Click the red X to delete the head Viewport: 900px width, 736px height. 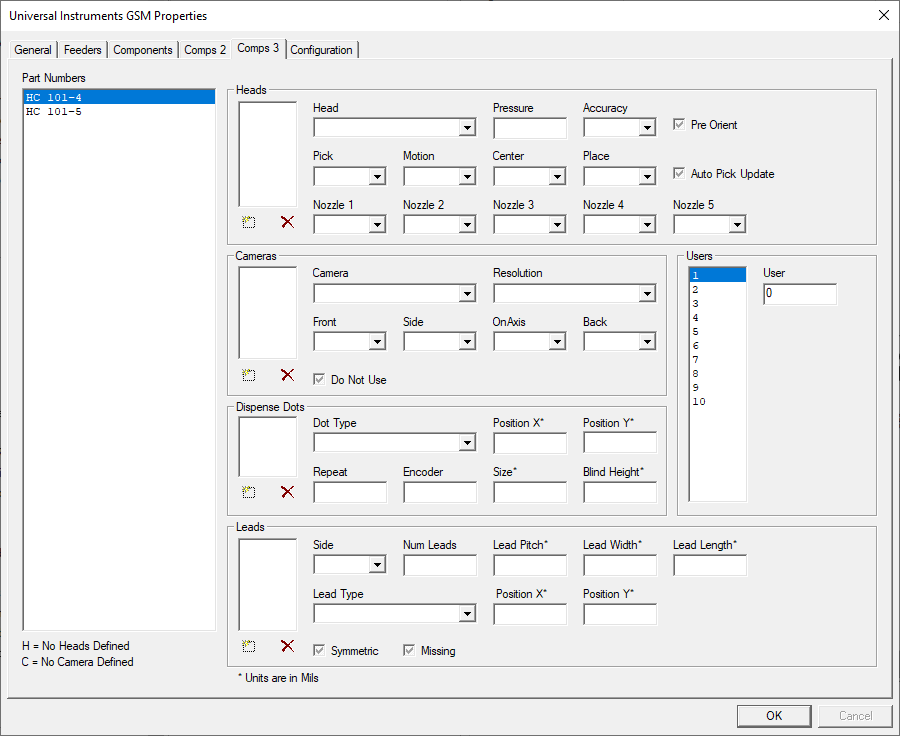[287, 222]
